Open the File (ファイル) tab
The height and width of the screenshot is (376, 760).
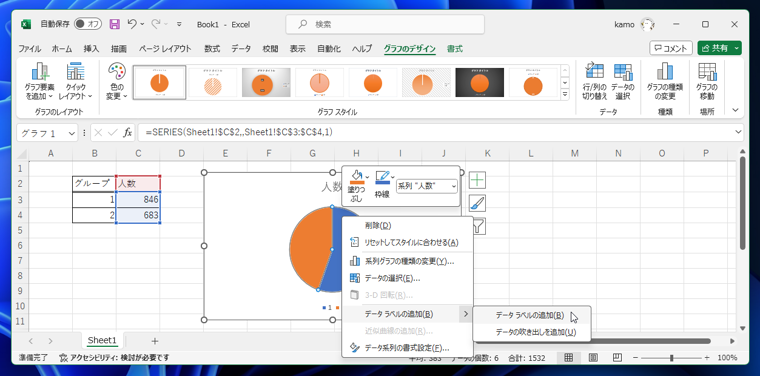point(29,48)
